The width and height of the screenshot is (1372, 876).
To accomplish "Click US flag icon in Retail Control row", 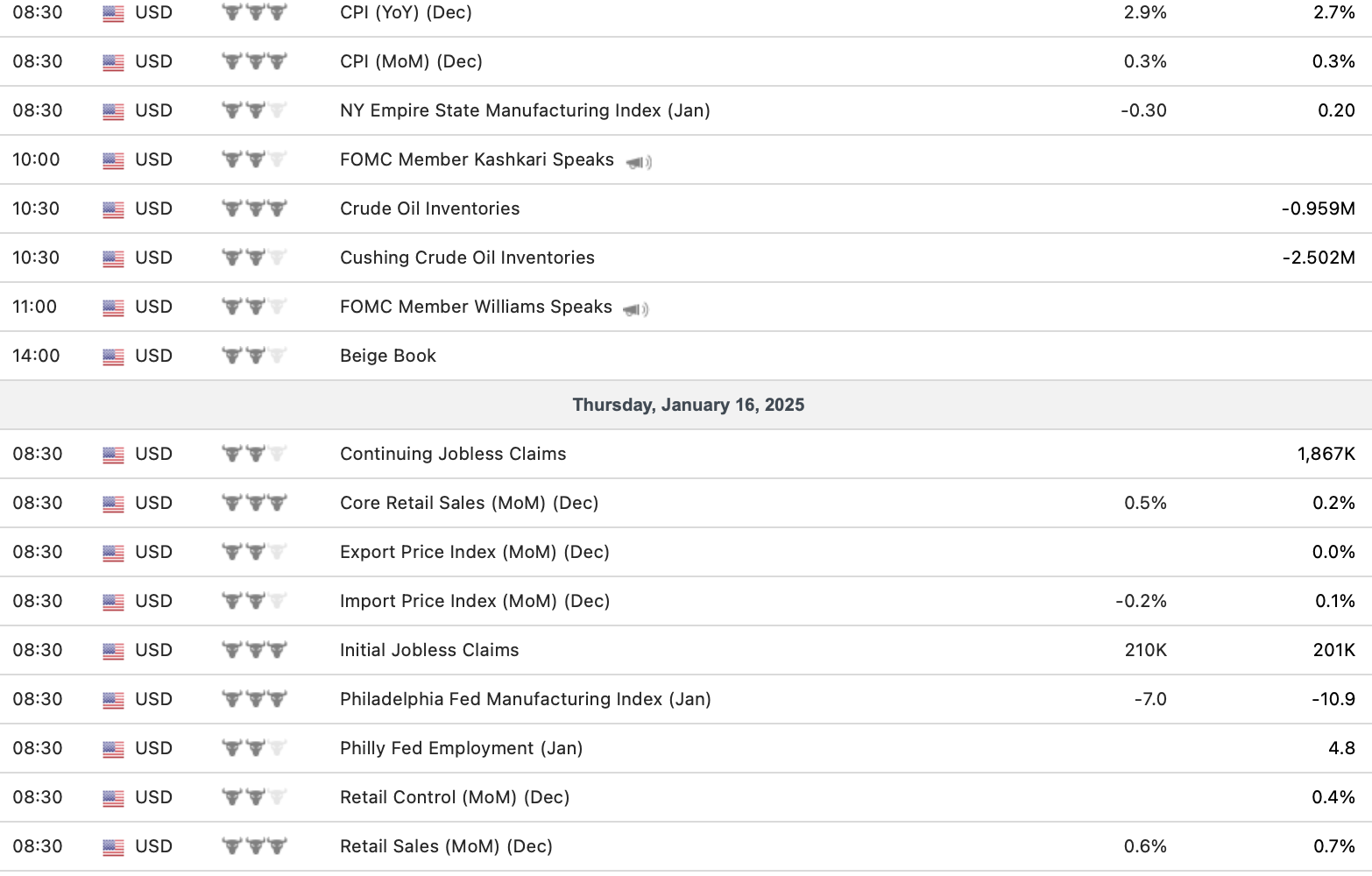I will pyautogui.click(x=113, y=798).
